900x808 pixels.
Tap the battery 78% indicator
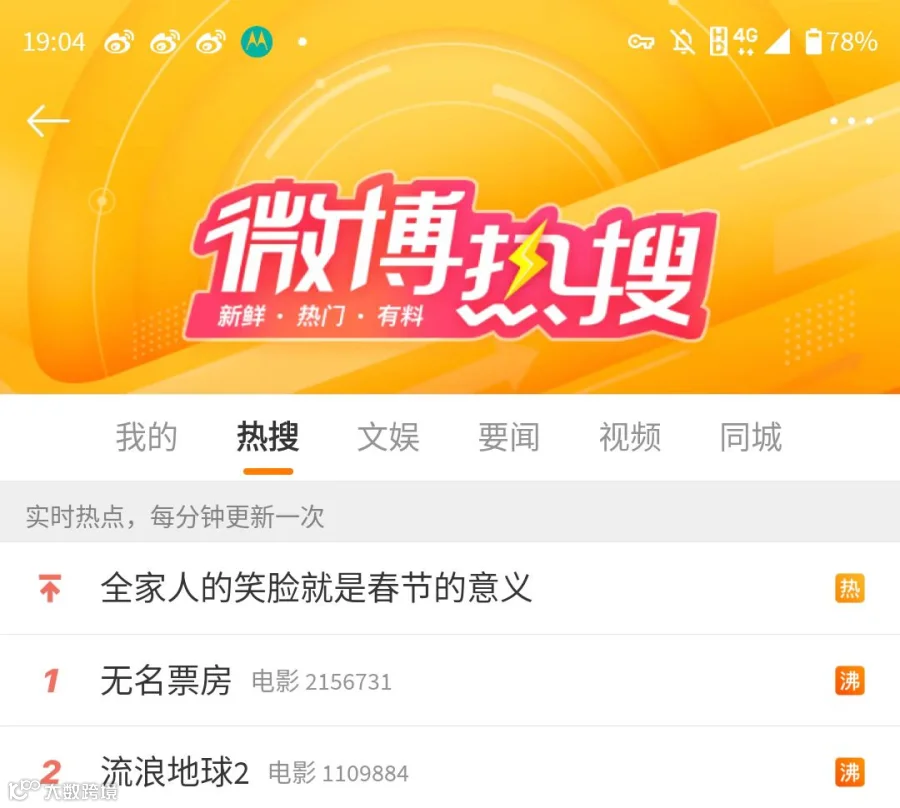coord(841,42)
